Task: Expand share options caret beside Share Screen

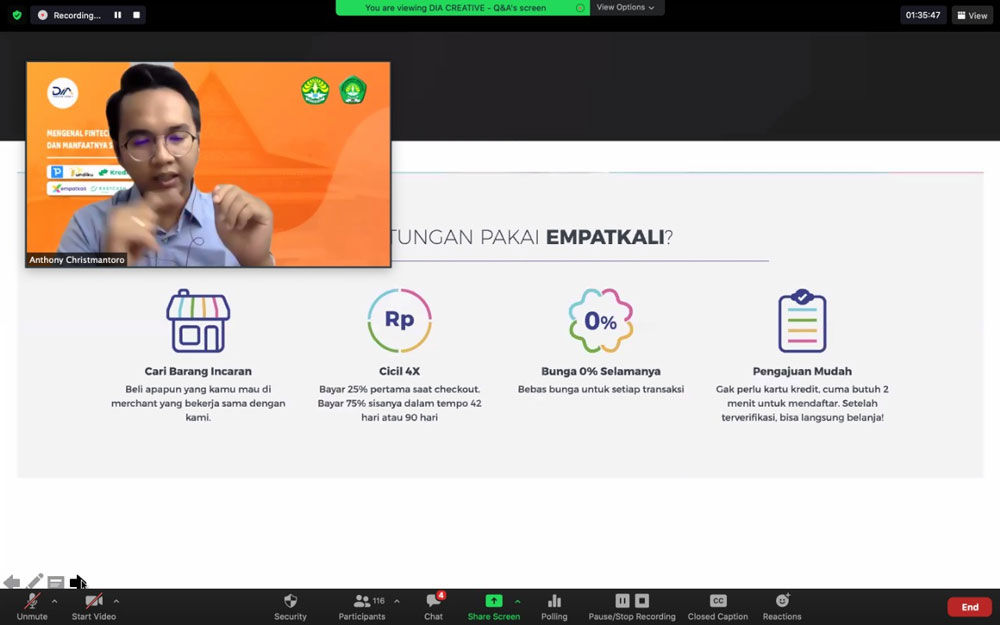Action: click(x=517, y=601)
